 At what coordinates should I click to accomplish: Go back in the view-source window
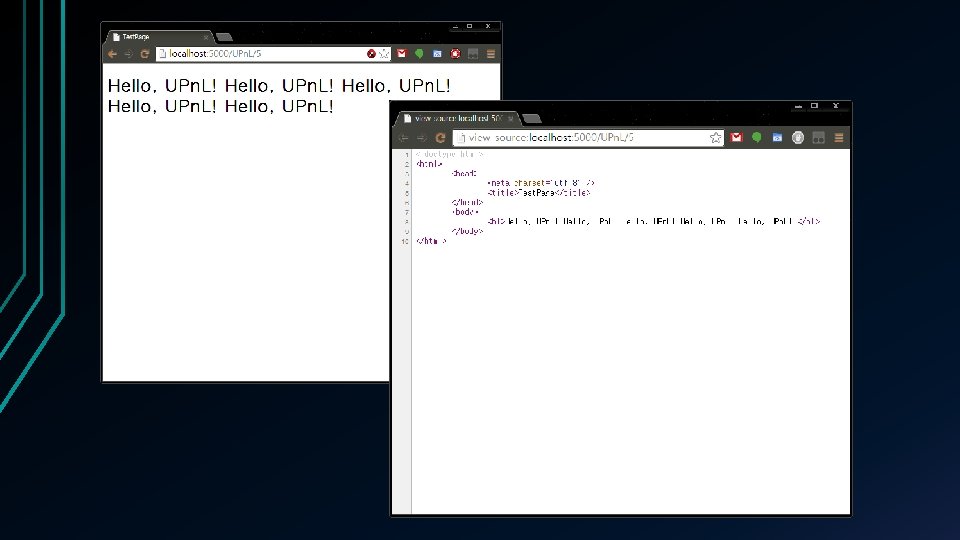point(403,138)
